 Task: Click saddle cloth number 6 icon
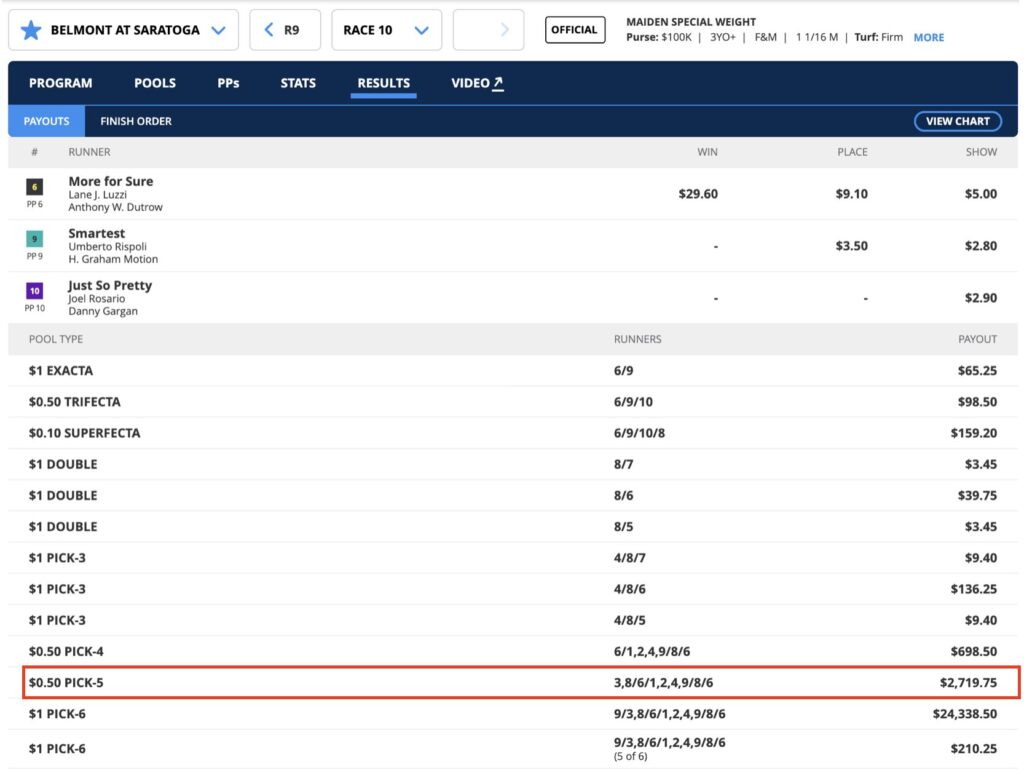[35, 187]
